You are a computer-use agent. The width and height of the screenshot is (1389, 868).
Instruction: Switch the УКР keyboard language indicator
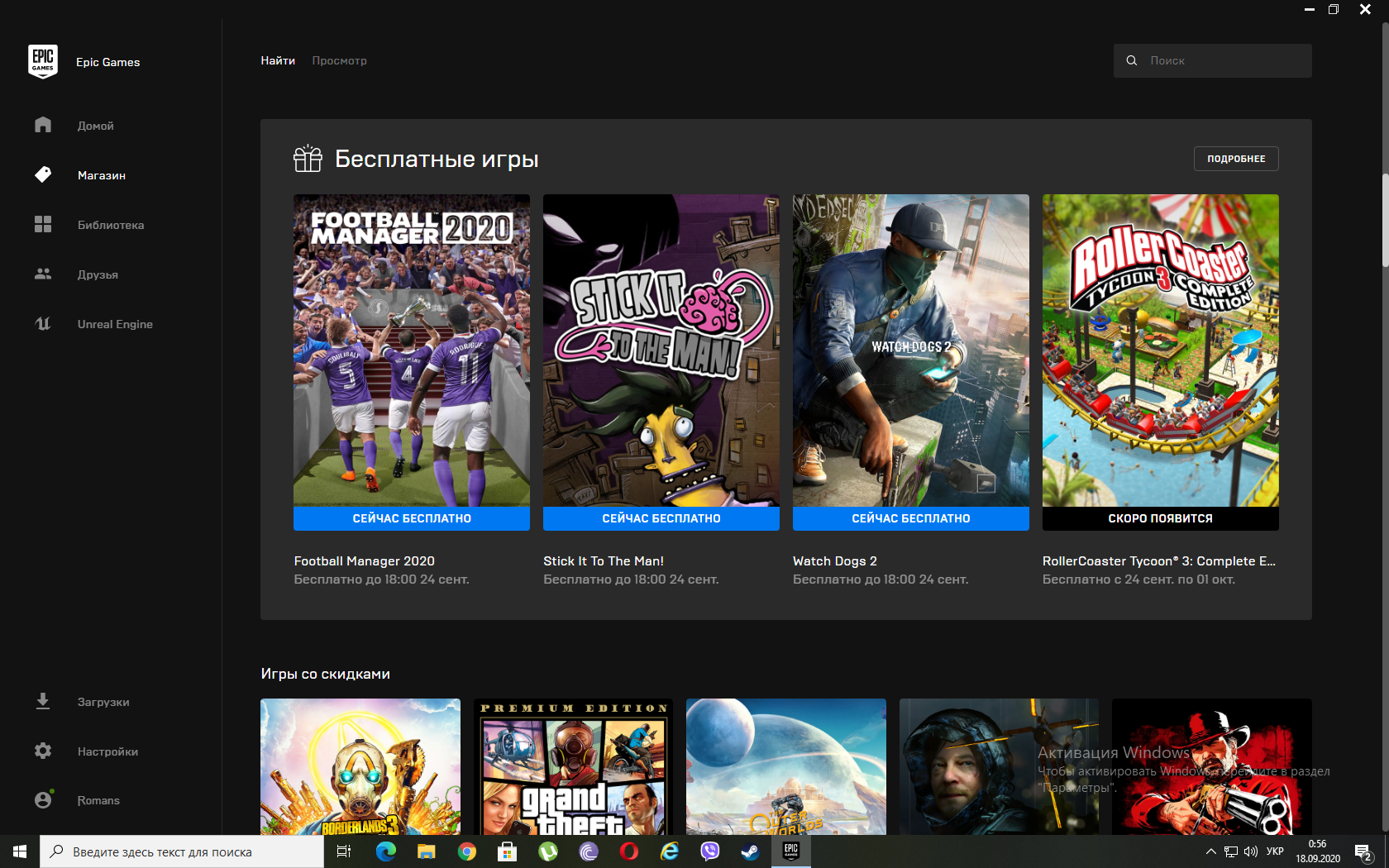point(1275,851)
